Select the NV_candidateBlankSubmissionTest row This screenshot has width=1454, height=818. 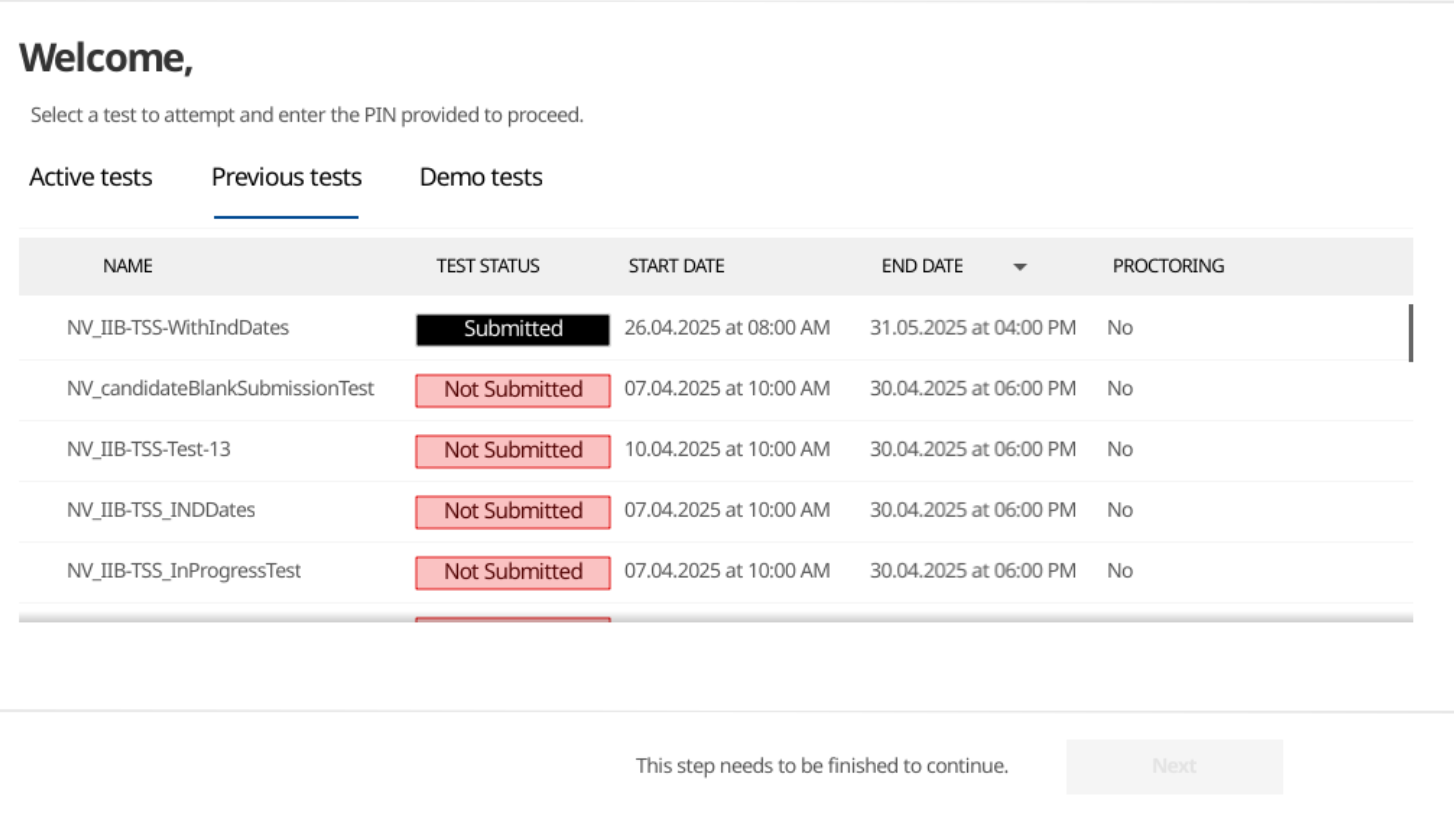221,389
